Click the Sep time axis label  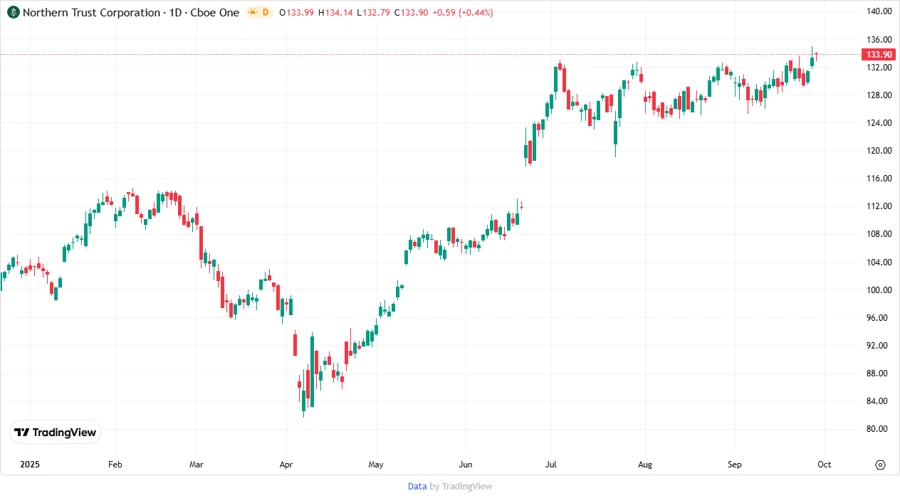pos(735,465)
